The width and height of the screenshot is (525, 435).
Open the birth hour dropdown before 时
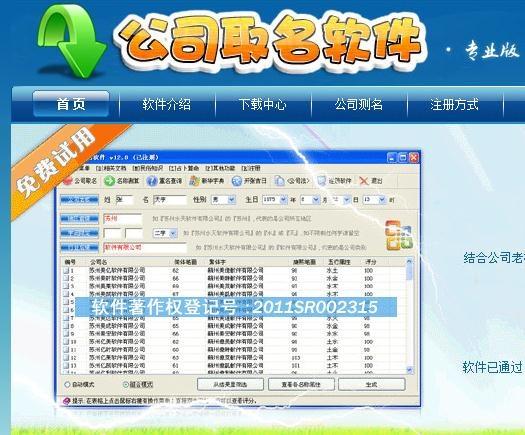coord(382,200)
